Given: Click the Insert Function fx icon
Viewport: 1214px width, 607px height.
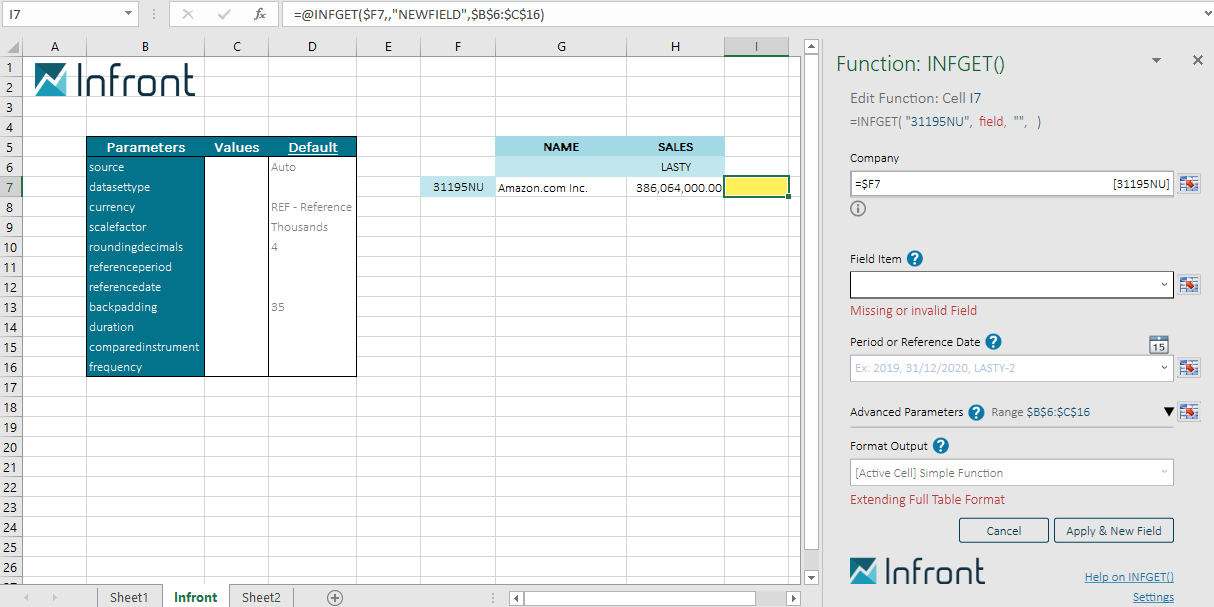Looking at the screenshot, I should coord(260,15).
